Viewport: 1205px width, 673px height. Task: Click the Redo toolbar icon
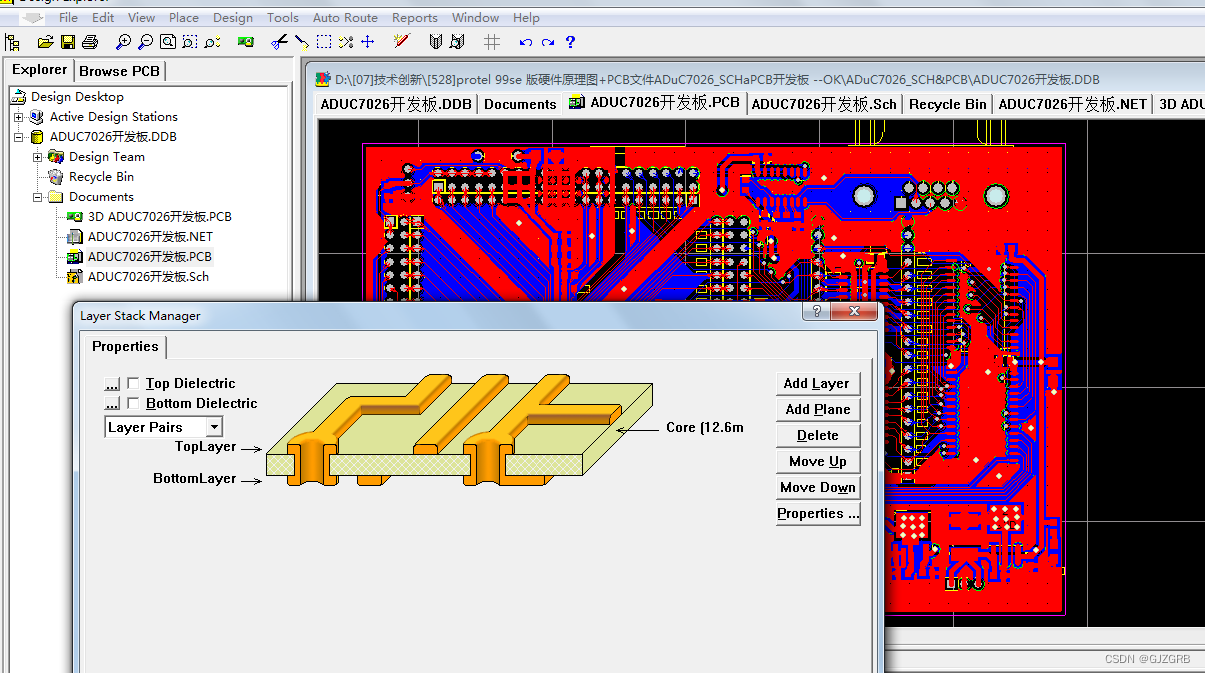pos(546,42)
